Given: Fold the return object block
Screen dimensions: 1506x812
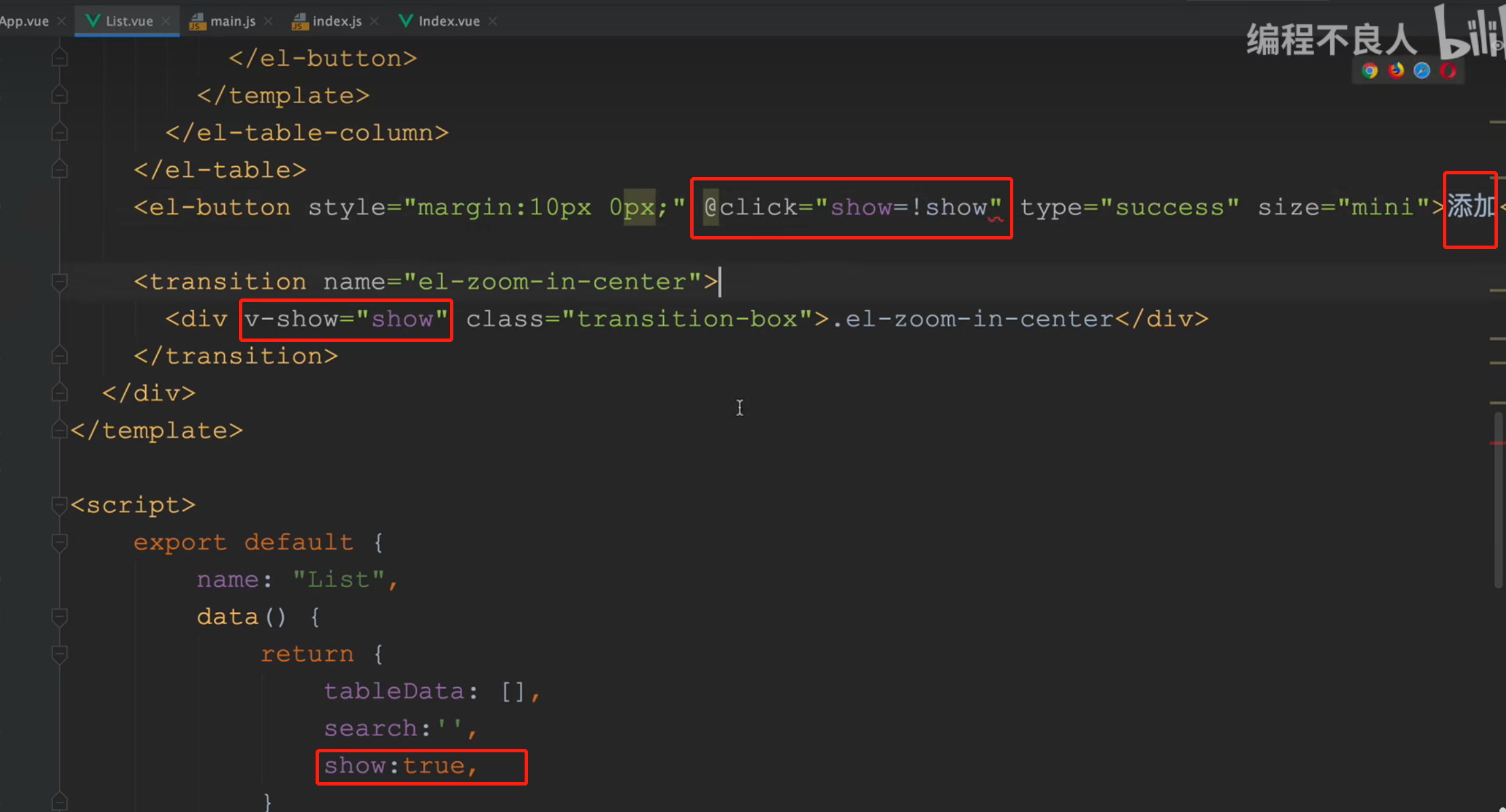Looking at the screenshot, I should click(60, 654).
